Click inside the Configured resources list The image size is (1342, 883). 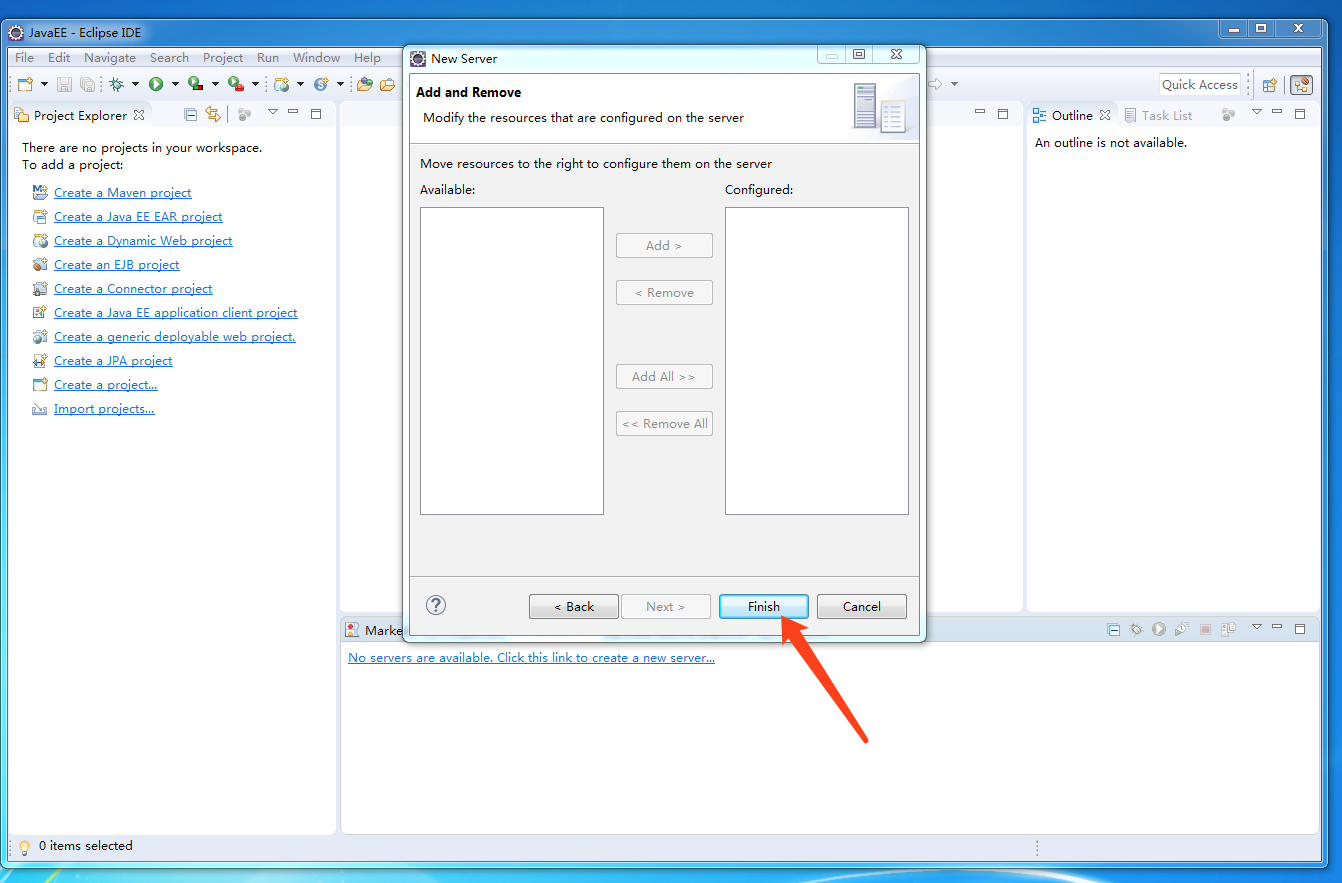pos(817,361)
